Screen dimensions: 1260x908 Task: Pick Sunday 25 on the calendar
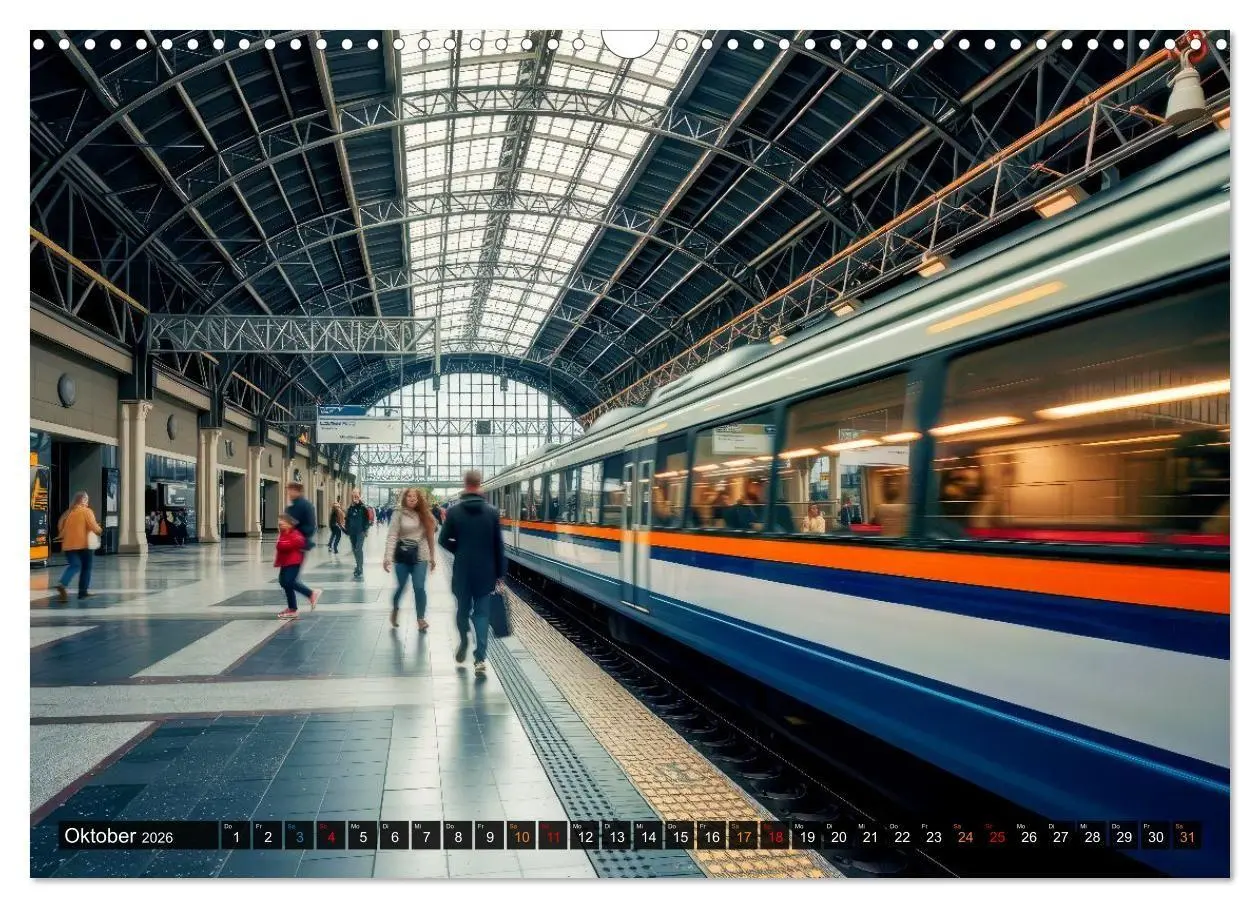997,836
